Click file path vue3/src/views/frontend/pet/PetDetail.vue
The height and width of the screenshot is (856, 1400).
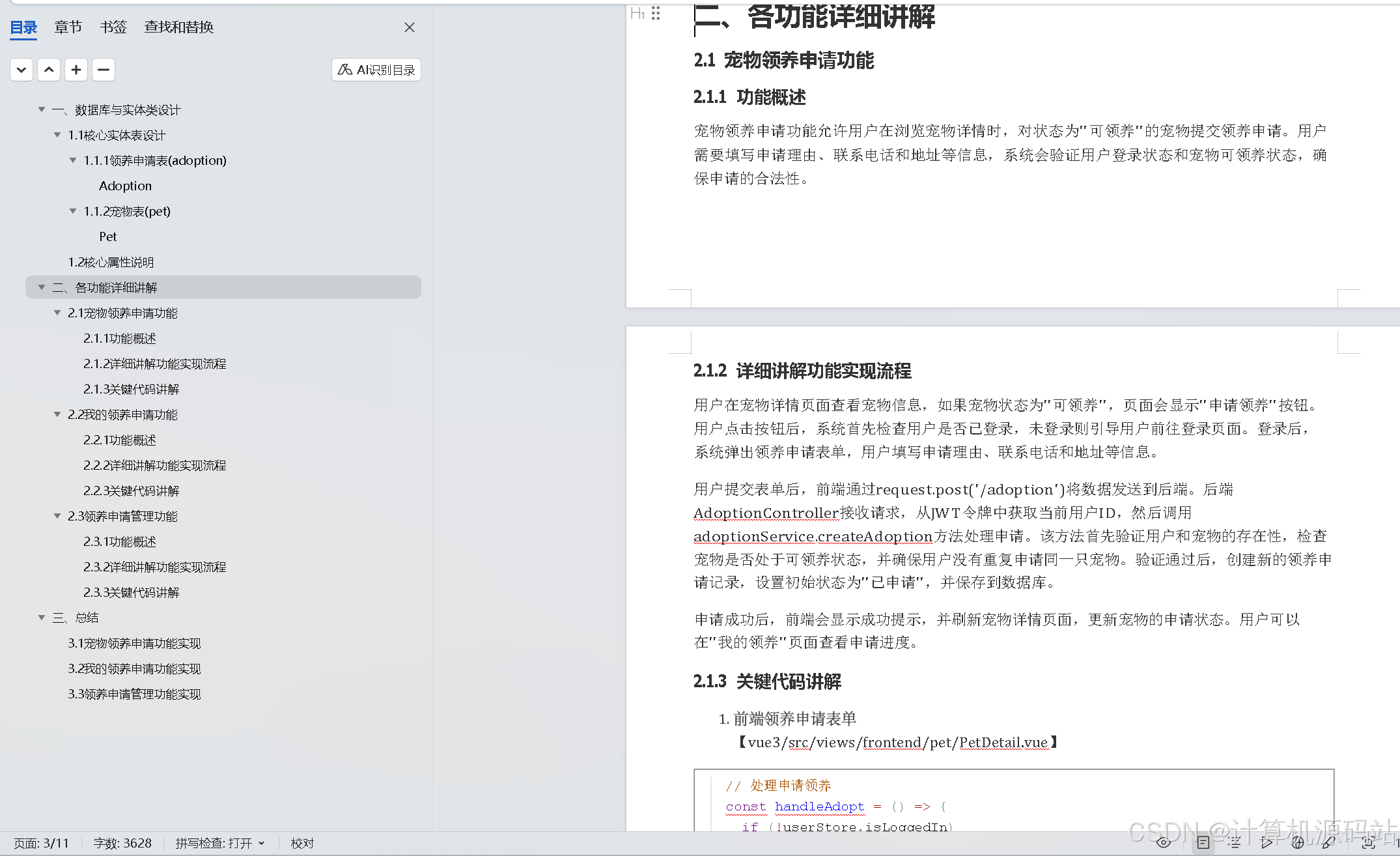tap(898, 743)
